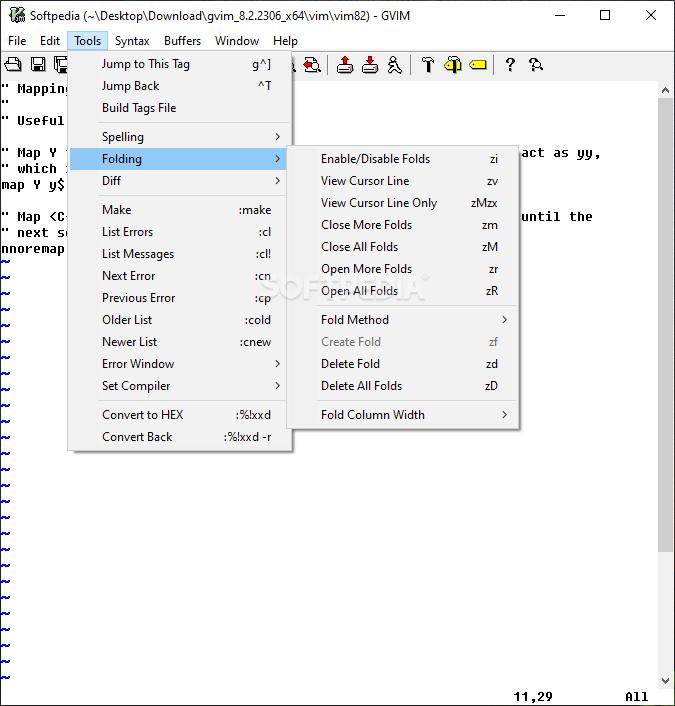The width and height of the screenshot is (675, 706).
Task: Choose Convert Back
Action: (179, 437)
